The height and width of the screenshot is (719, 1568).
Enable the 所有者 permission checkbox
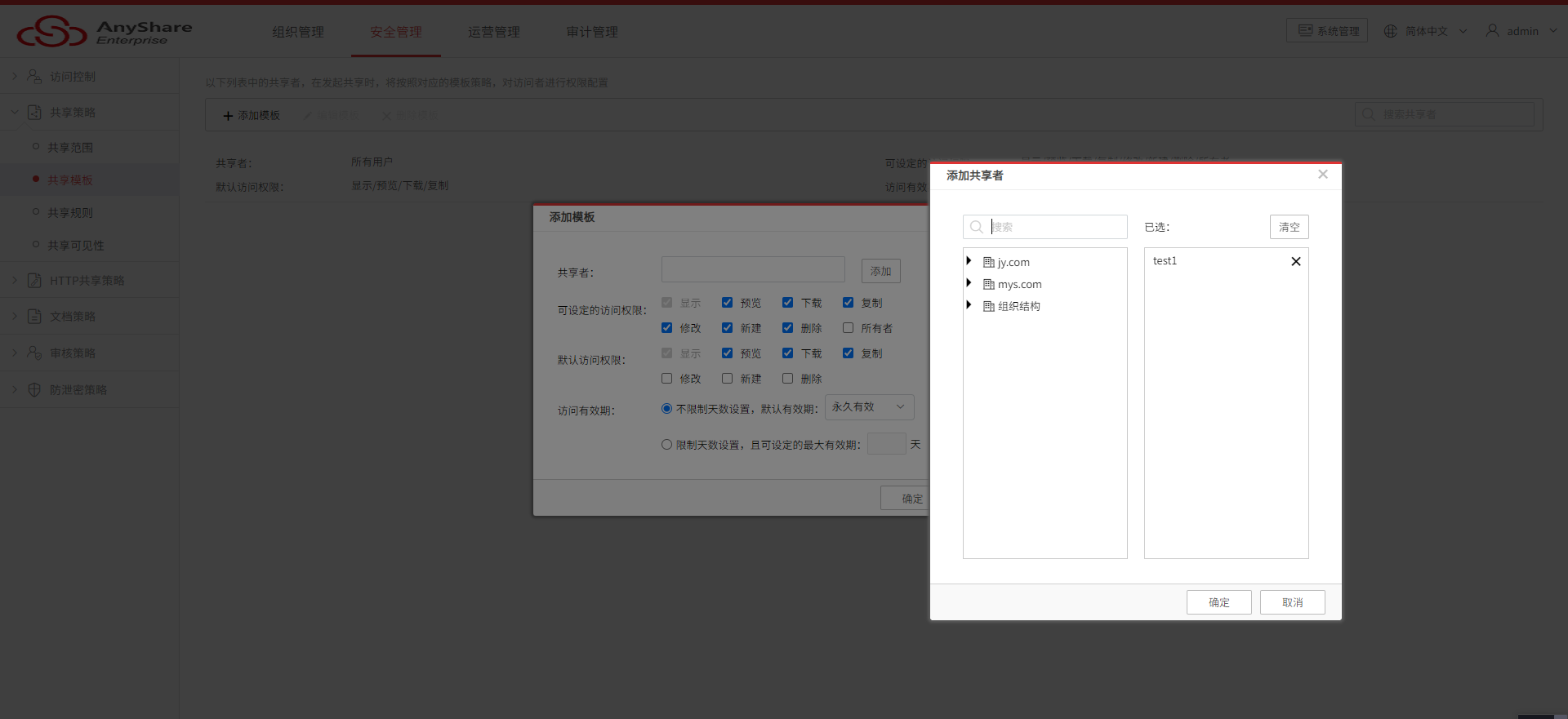tap(848, 328)
